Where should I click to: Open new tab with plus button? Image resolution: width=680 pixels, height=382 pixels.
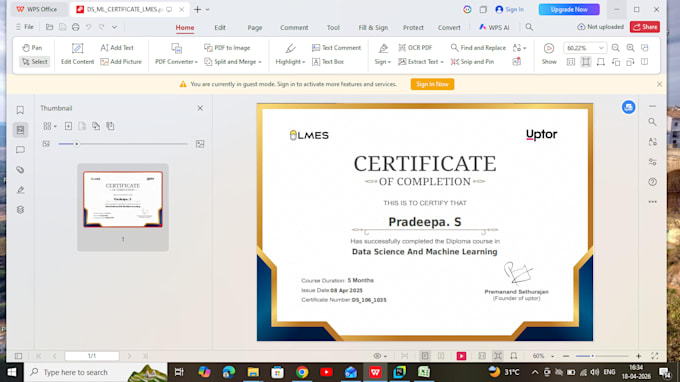point(197,9)
